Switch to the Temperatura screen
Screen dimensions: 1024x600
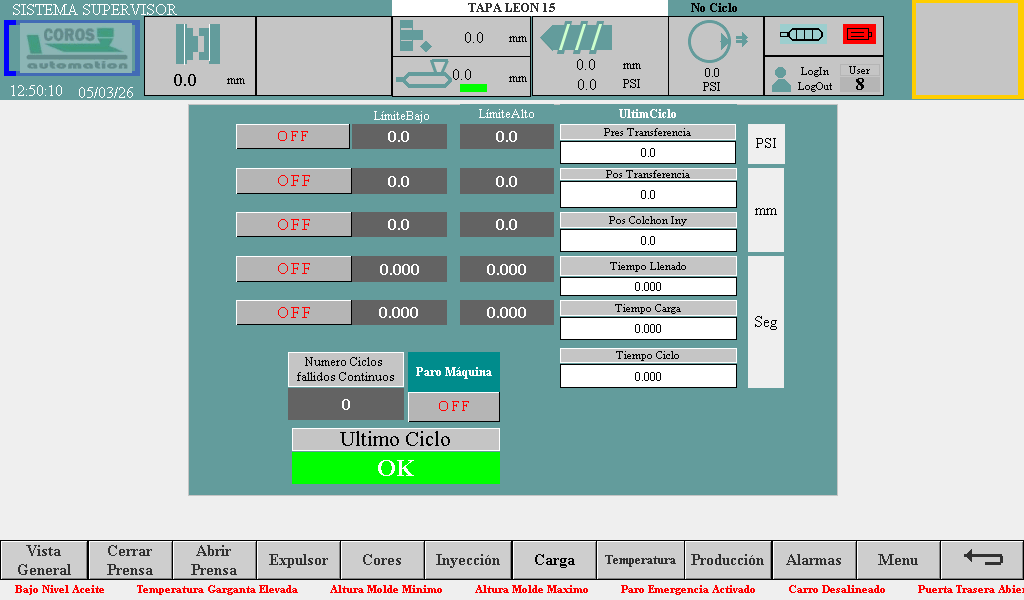click(640, 560)
